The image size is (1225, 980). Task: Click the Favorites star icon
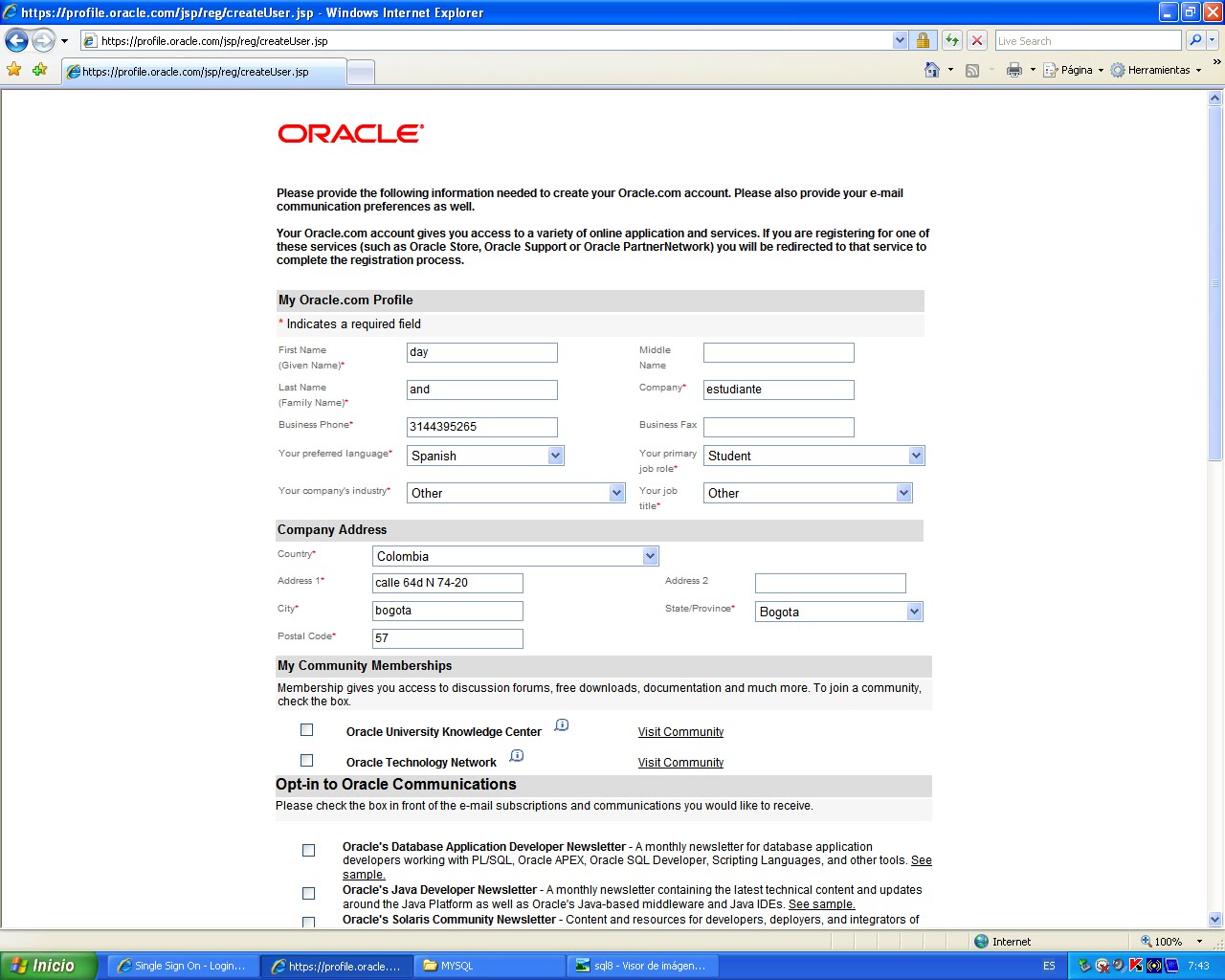click(14, 69)
